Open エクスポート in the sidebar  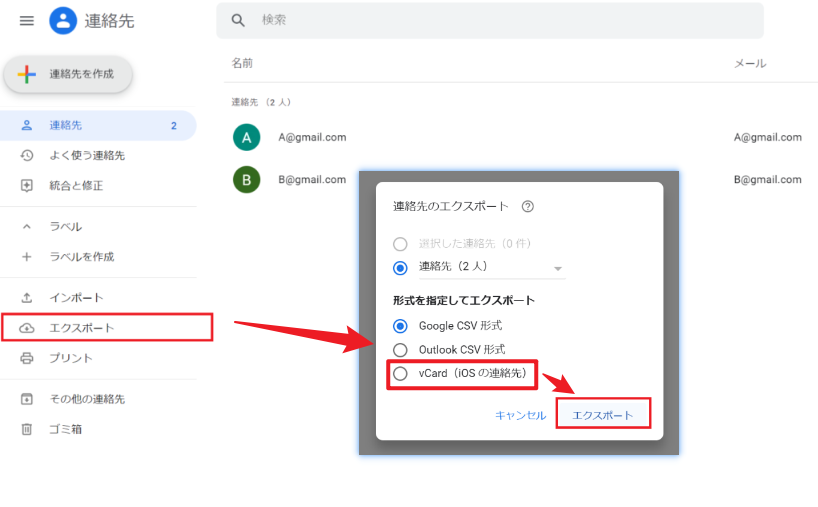tap(82, 328)
